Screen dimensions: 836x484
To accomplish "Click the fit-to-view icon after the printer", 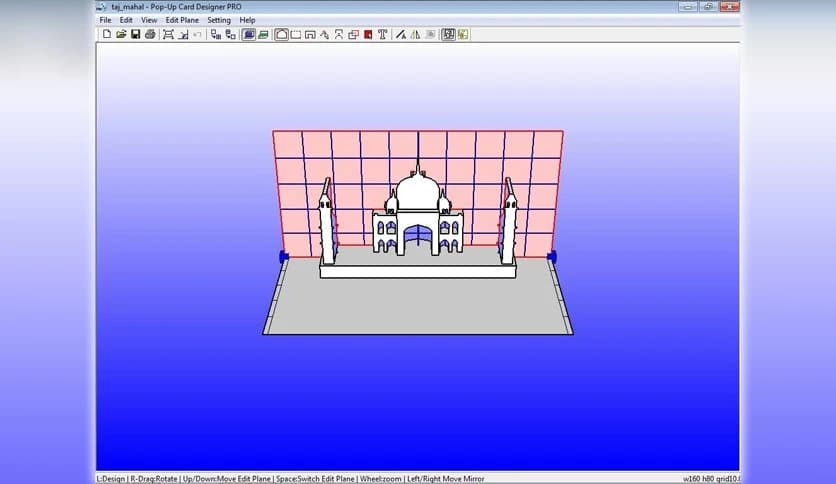I will click(168, 35).
